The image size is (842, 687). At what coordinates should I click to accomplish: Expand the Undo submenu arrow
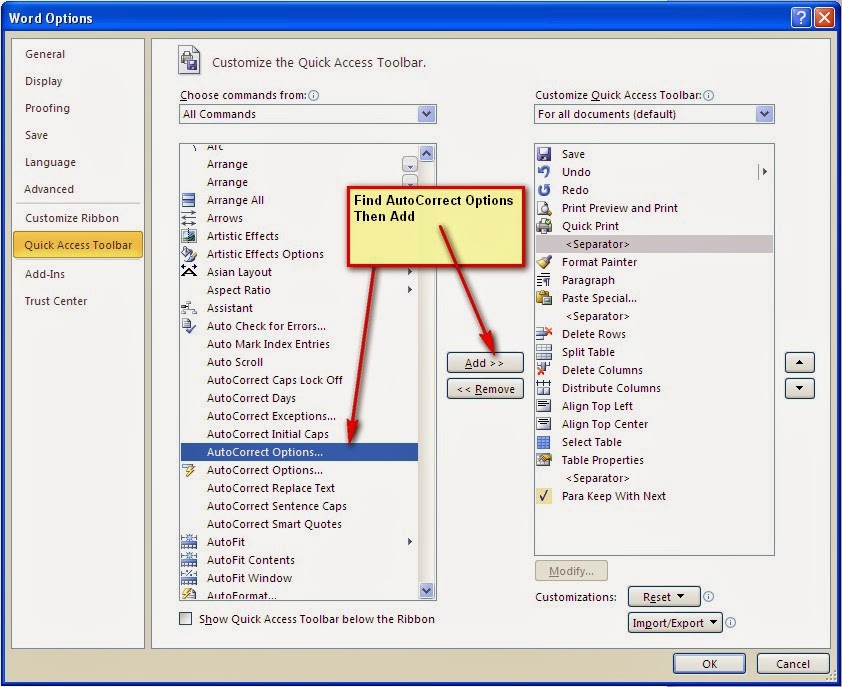pyautogui.click(x=764, y=172)
